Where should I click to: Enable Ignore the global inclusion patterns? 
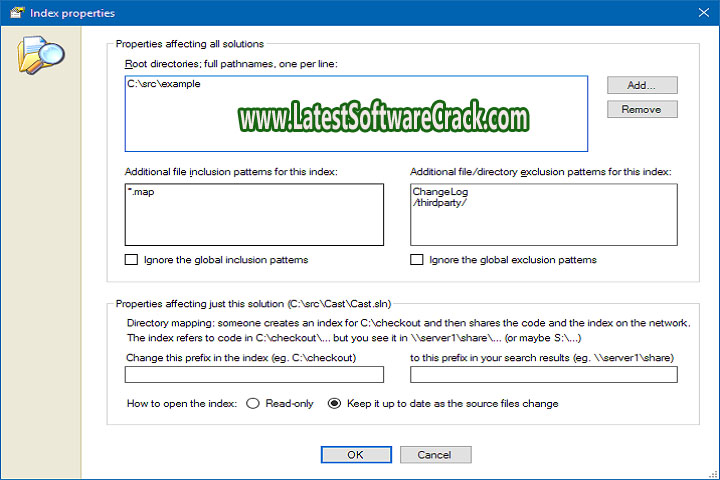pos(131,260)
